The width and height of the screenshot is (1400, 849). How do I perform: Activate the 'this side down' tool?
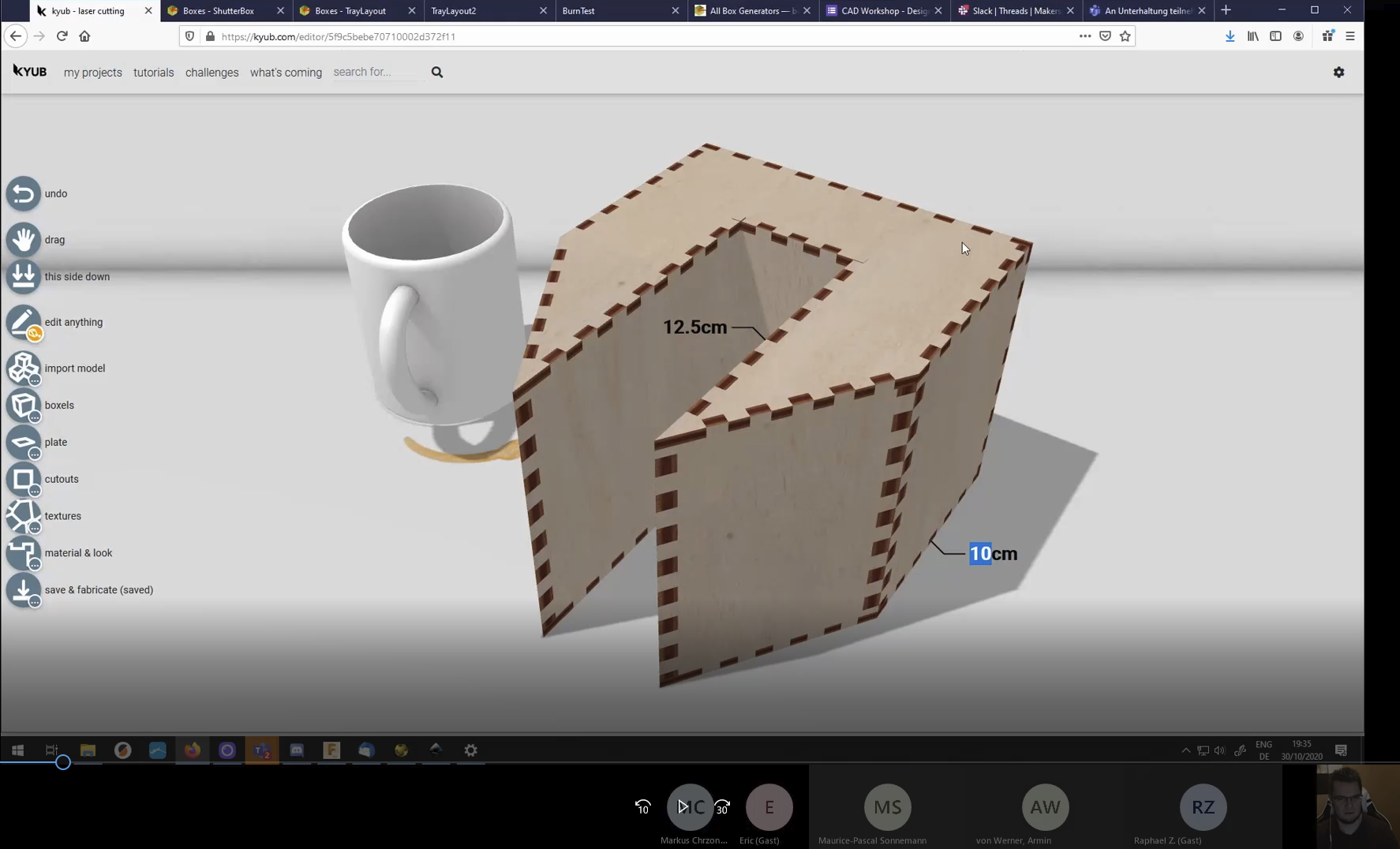tap(23, 277)
